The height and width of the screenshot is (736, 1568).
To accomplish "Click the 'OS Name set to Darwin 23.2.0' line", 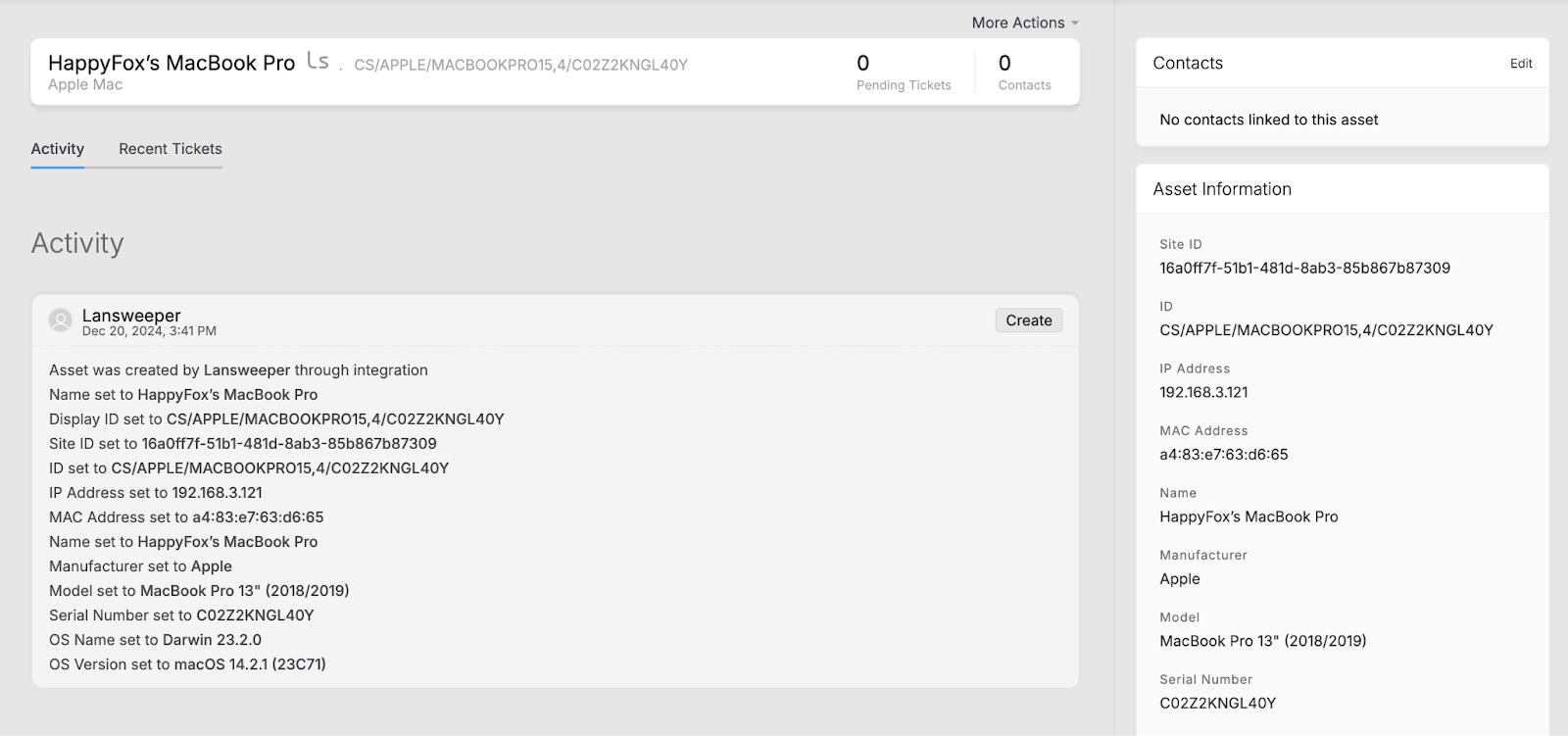I will point(155,640).
